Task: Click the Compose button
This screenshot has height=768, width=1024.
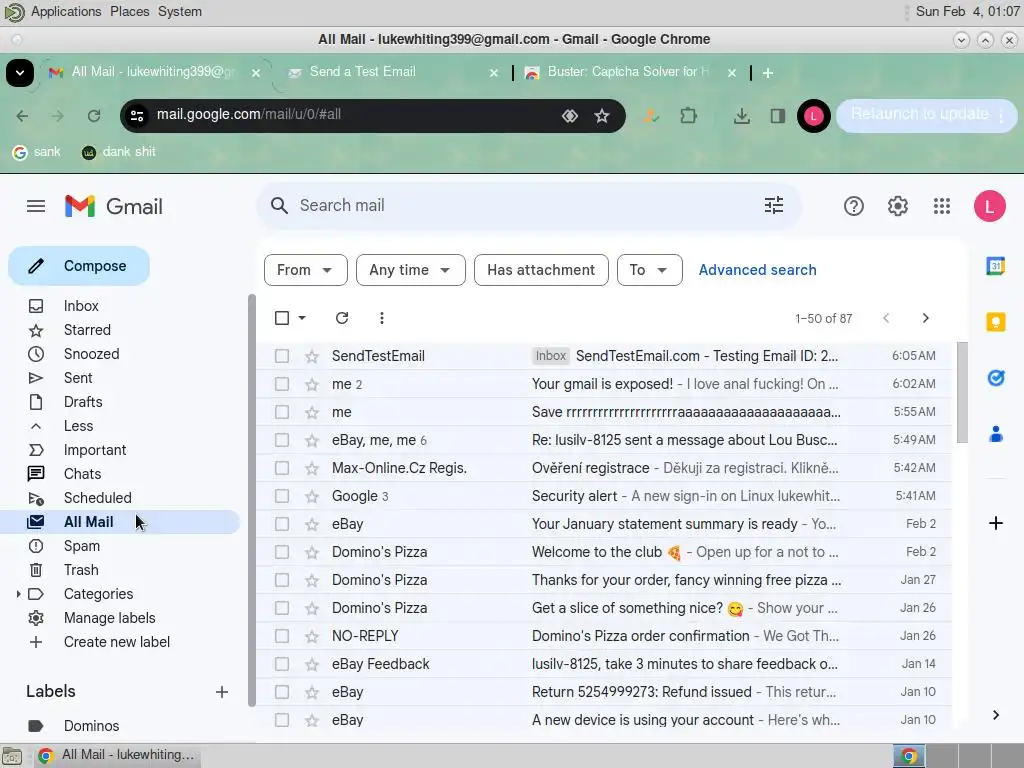Action: (79, 266)
